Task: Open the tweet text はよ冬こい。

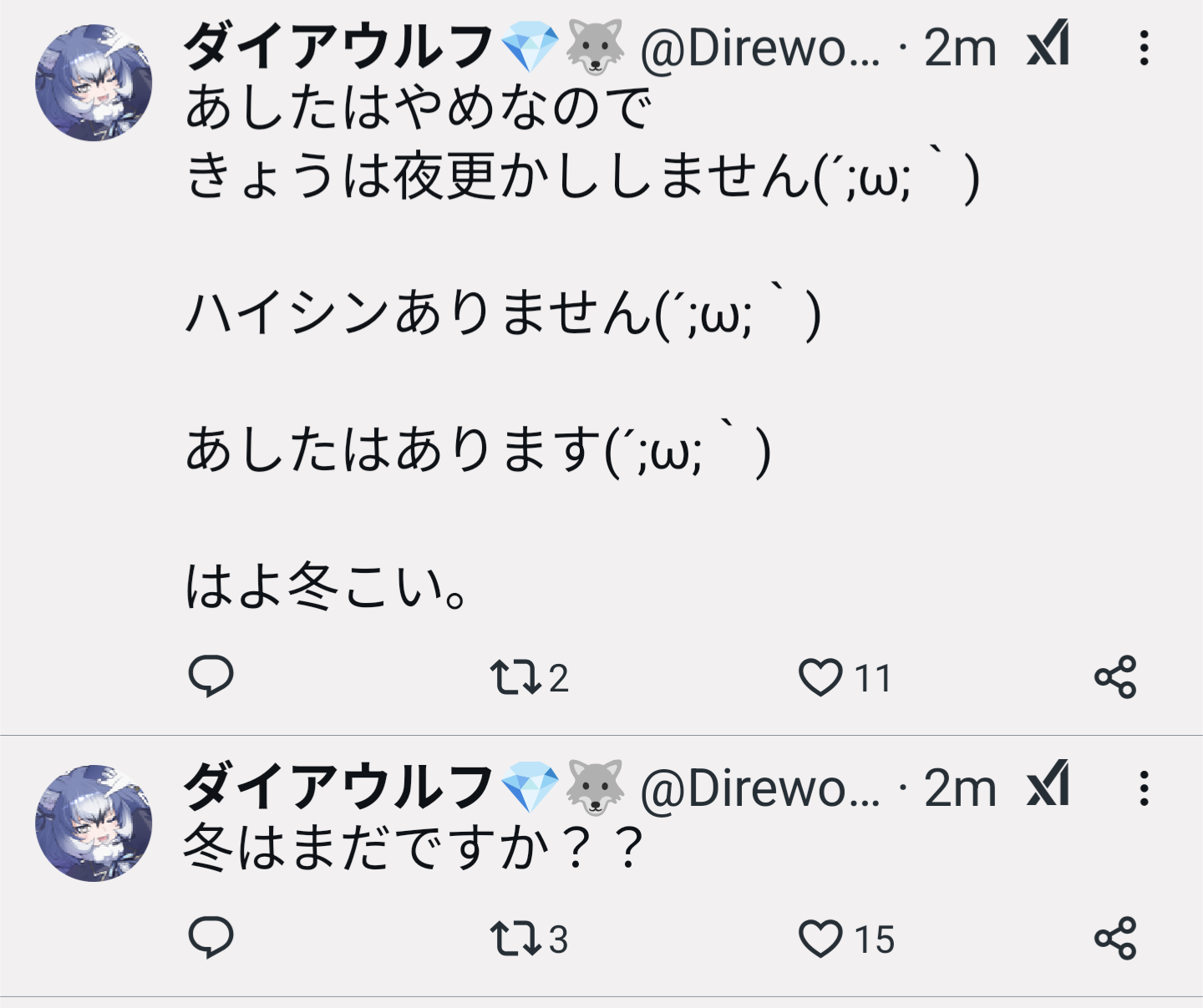Action: point(327,586)
